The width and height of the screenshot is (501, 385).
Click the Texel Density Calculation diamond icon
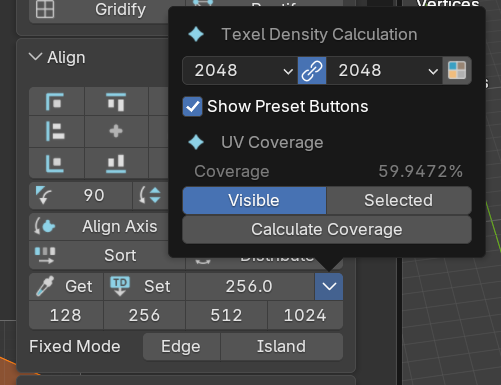196,34
